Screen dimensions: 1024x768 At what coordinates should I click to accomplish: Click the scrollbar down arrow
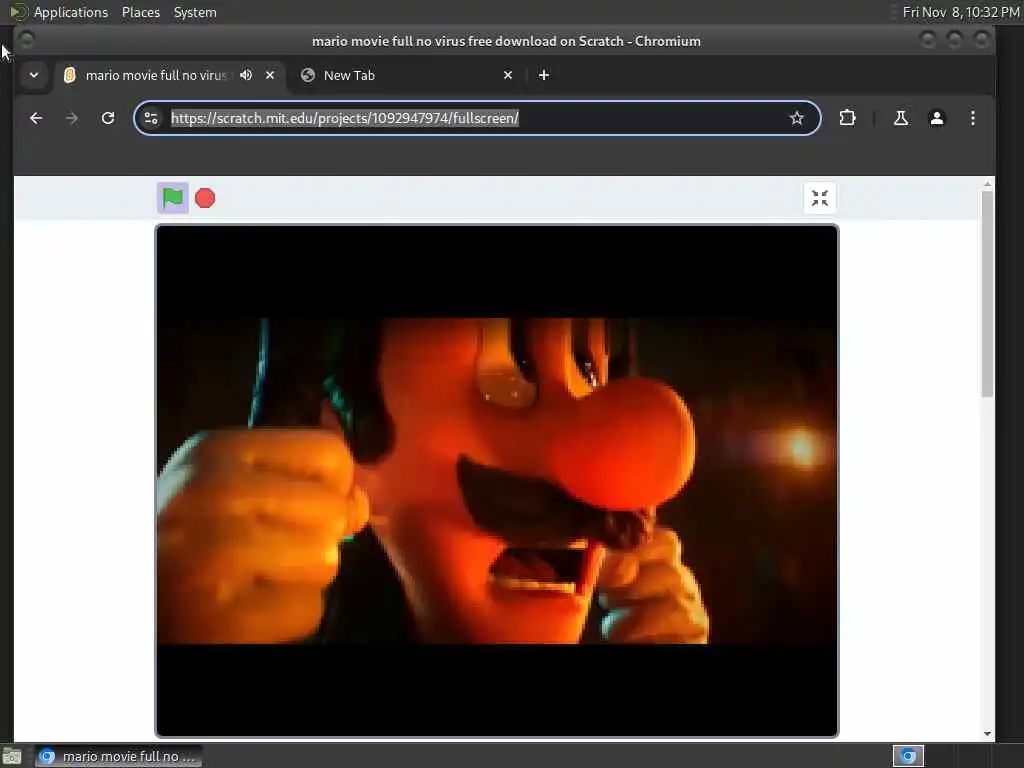[x=987, y=734]
